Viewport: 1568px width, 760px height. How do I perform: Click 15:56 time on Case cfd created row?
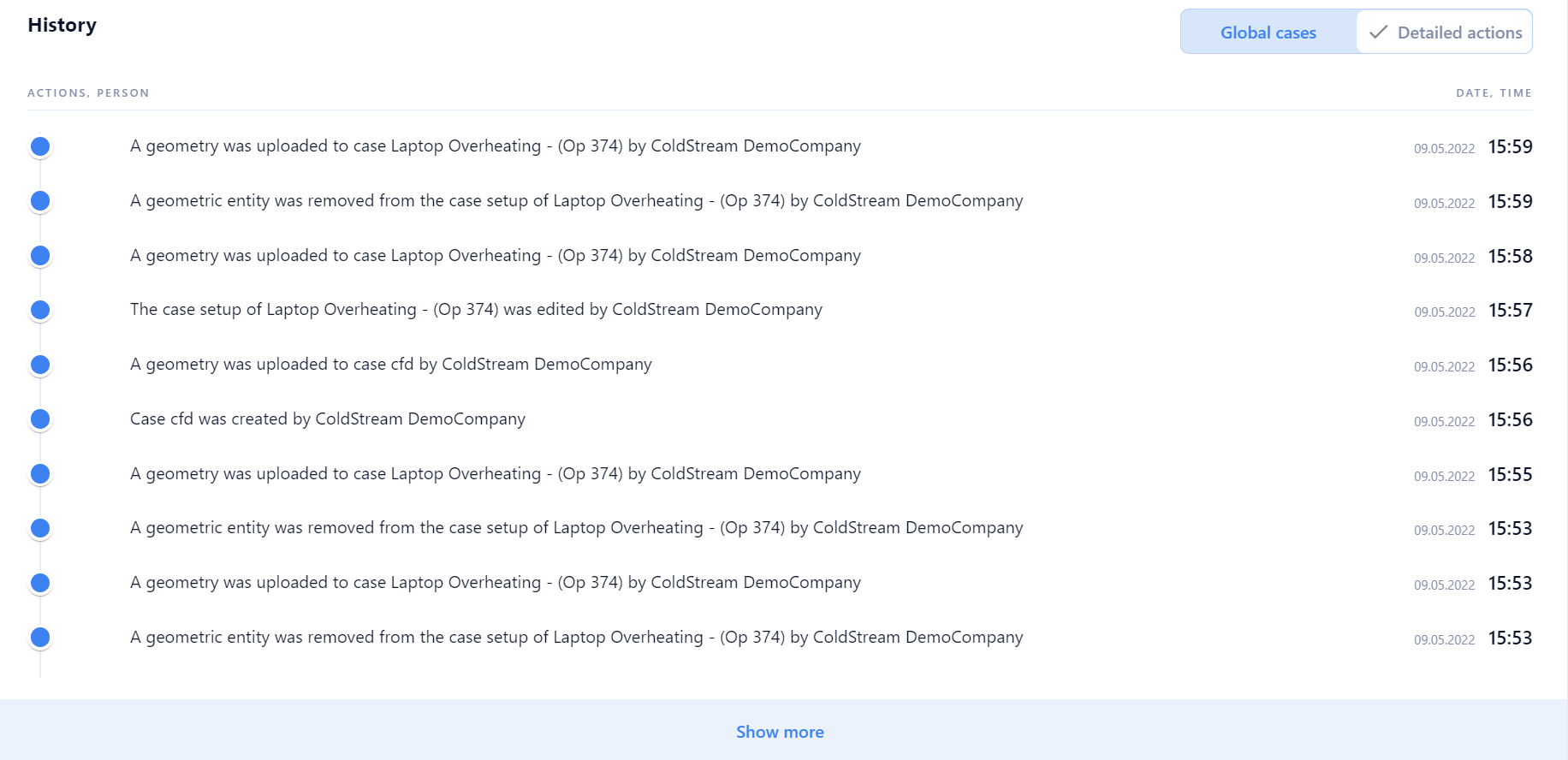point(1510,419)
